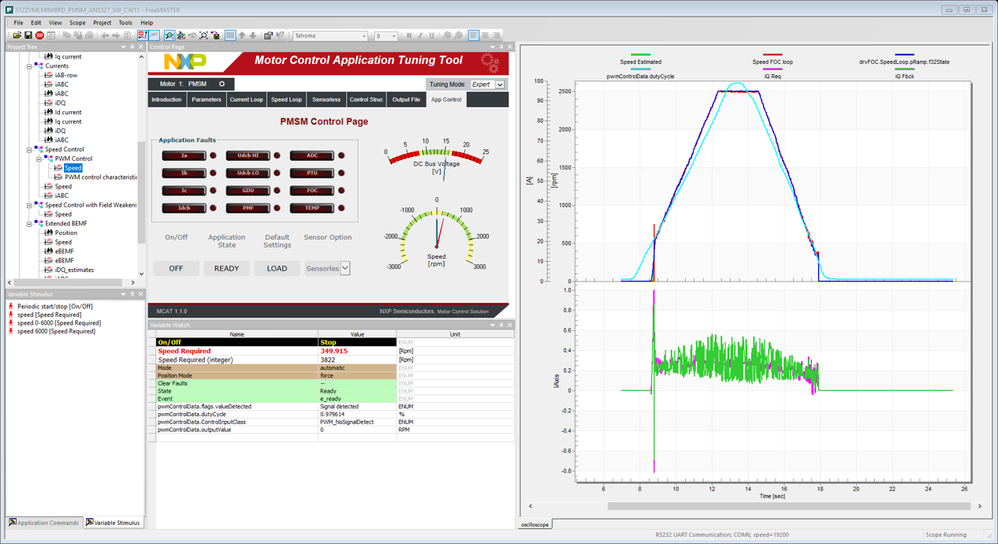The width and height of the screenshot is (998, 544).
Task: Open the font size dropdown
Action: 394,36
